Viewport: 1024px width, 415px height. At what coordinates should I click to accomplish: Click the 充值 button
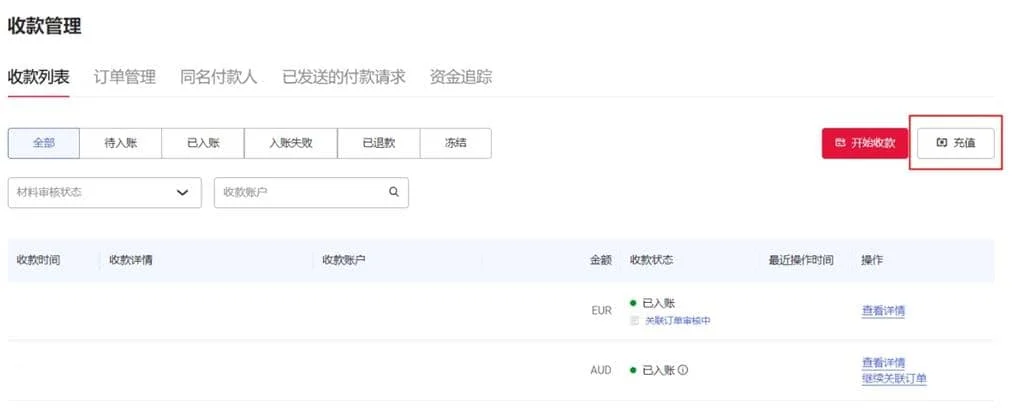[955, 143]
